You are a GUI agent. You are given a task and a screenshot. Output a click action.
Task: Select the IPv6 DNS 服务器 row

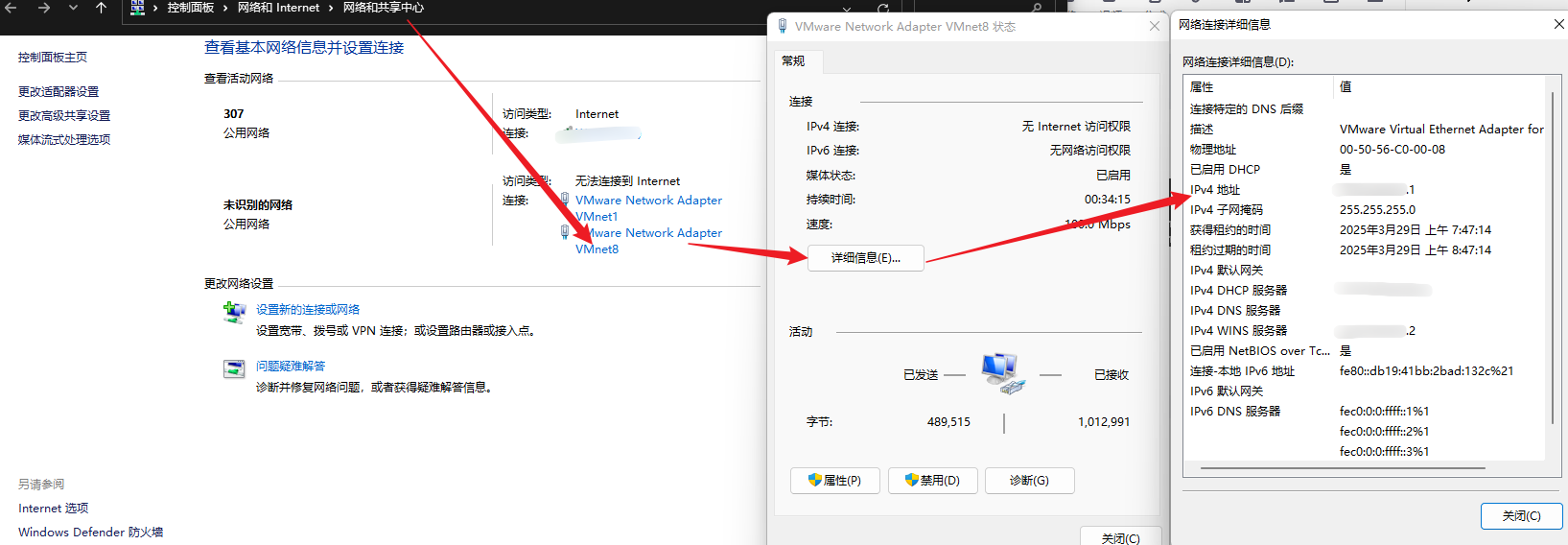(x=1365, y=412)
